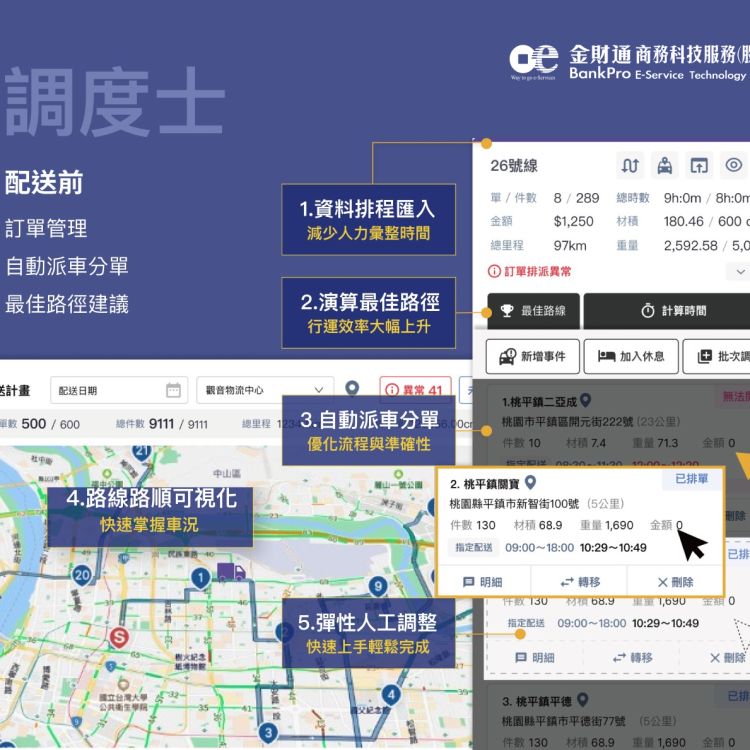Click the 新增事件 button
The width and height of the screenshot is (750, 750).
click(532, 356)
